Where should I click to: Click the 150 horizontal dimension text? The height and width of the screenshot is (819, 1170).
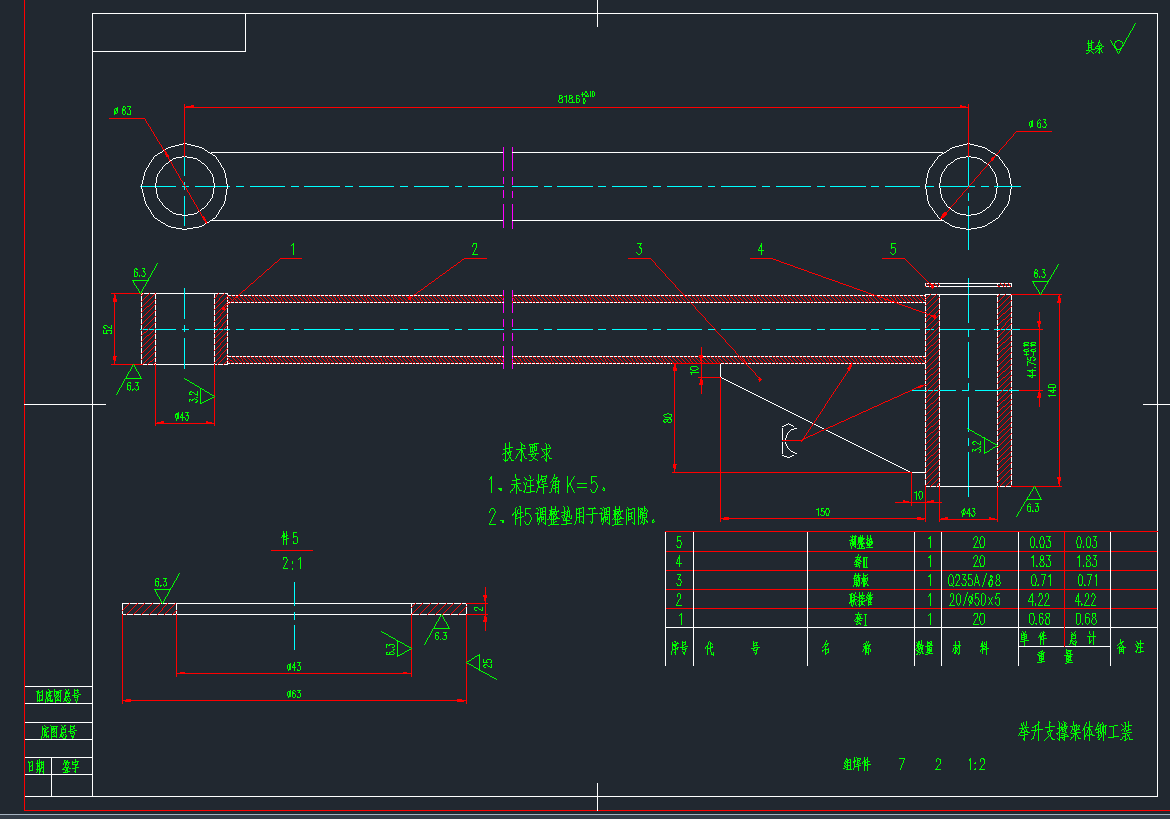click(x=822, y=512)
